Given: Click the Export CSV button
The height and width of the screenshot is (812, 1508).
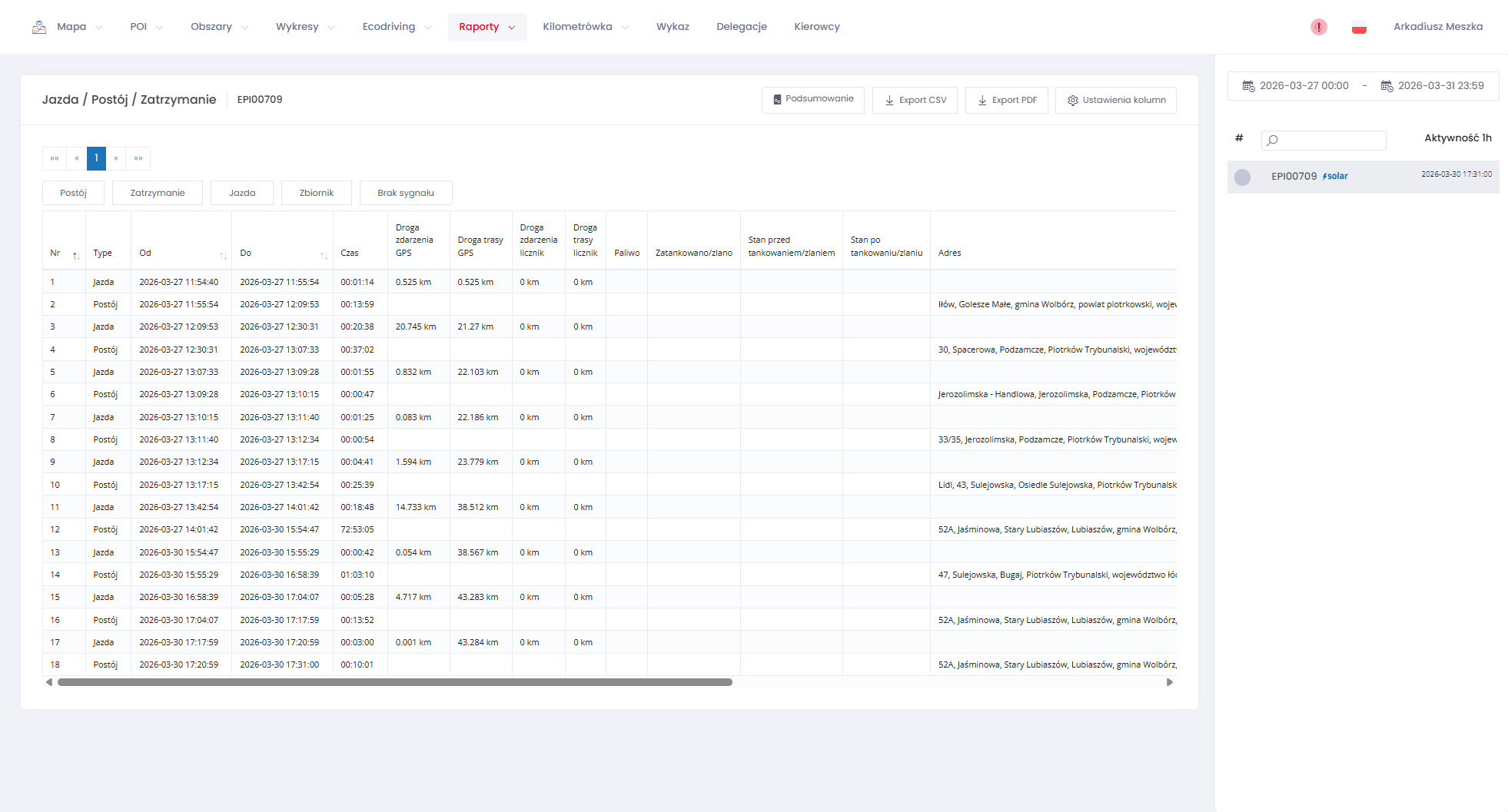Looking at the screenshot, I should pos(915,100).
